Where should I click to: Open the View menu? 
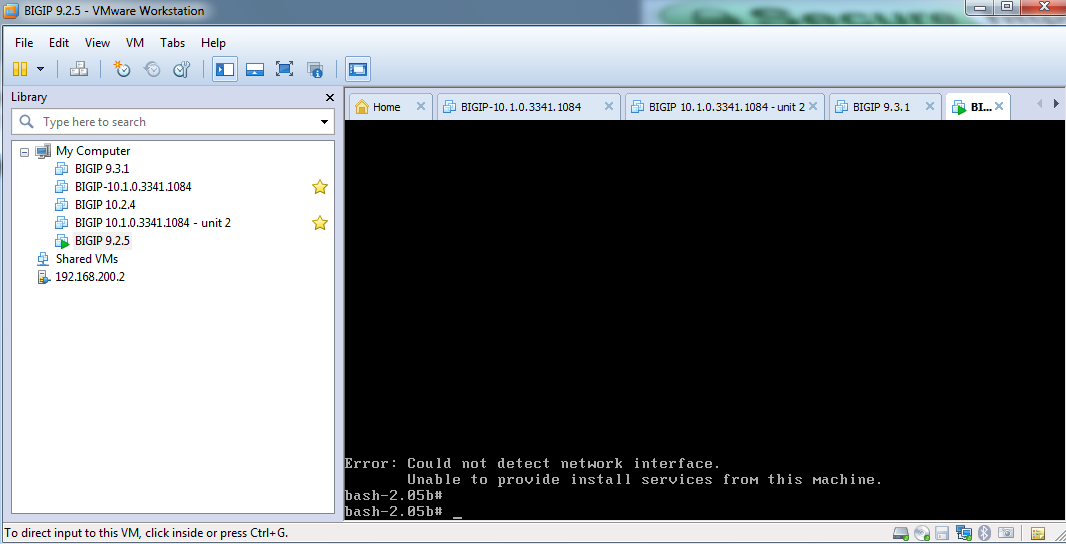[97, 43]
